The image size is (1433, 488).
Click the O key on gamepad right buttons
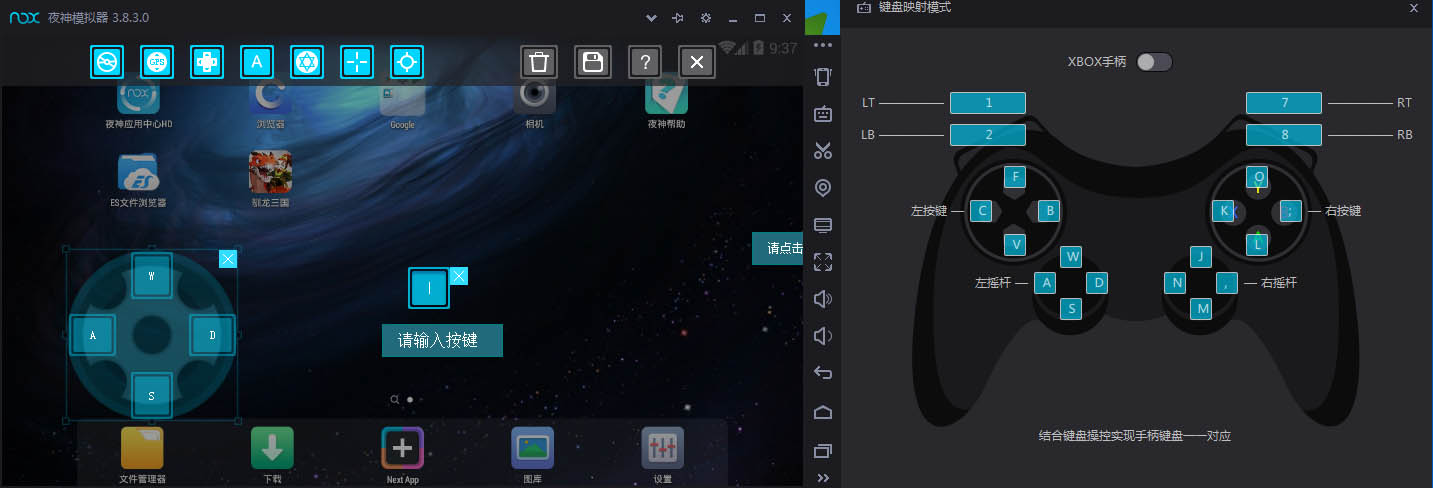click(1259, 178)
